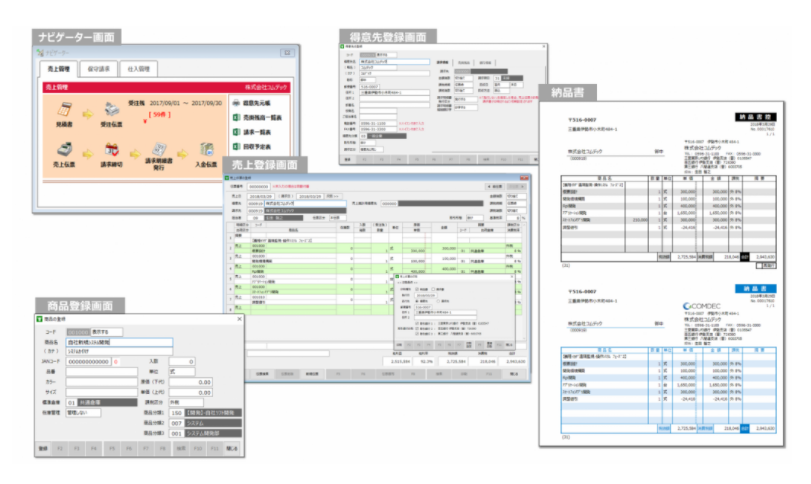This screenshot has height=484, width=811.
Task: Open 売掛残高一覧表 report link
Action: click(x=262, y=118)
